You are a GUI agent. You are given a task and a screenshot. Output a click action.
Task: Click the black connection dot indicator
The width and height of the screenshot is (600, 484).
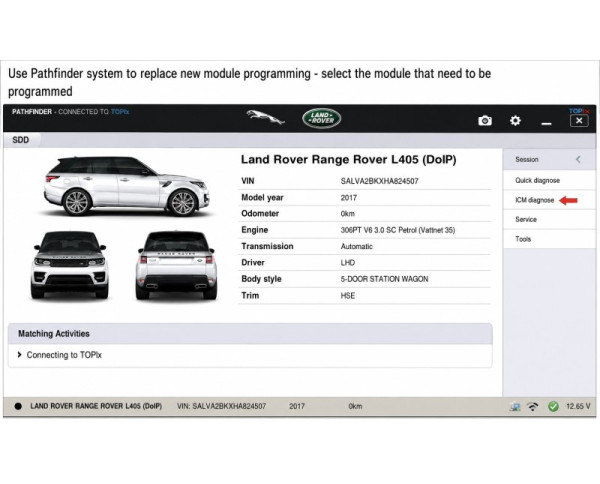point(18,406)
